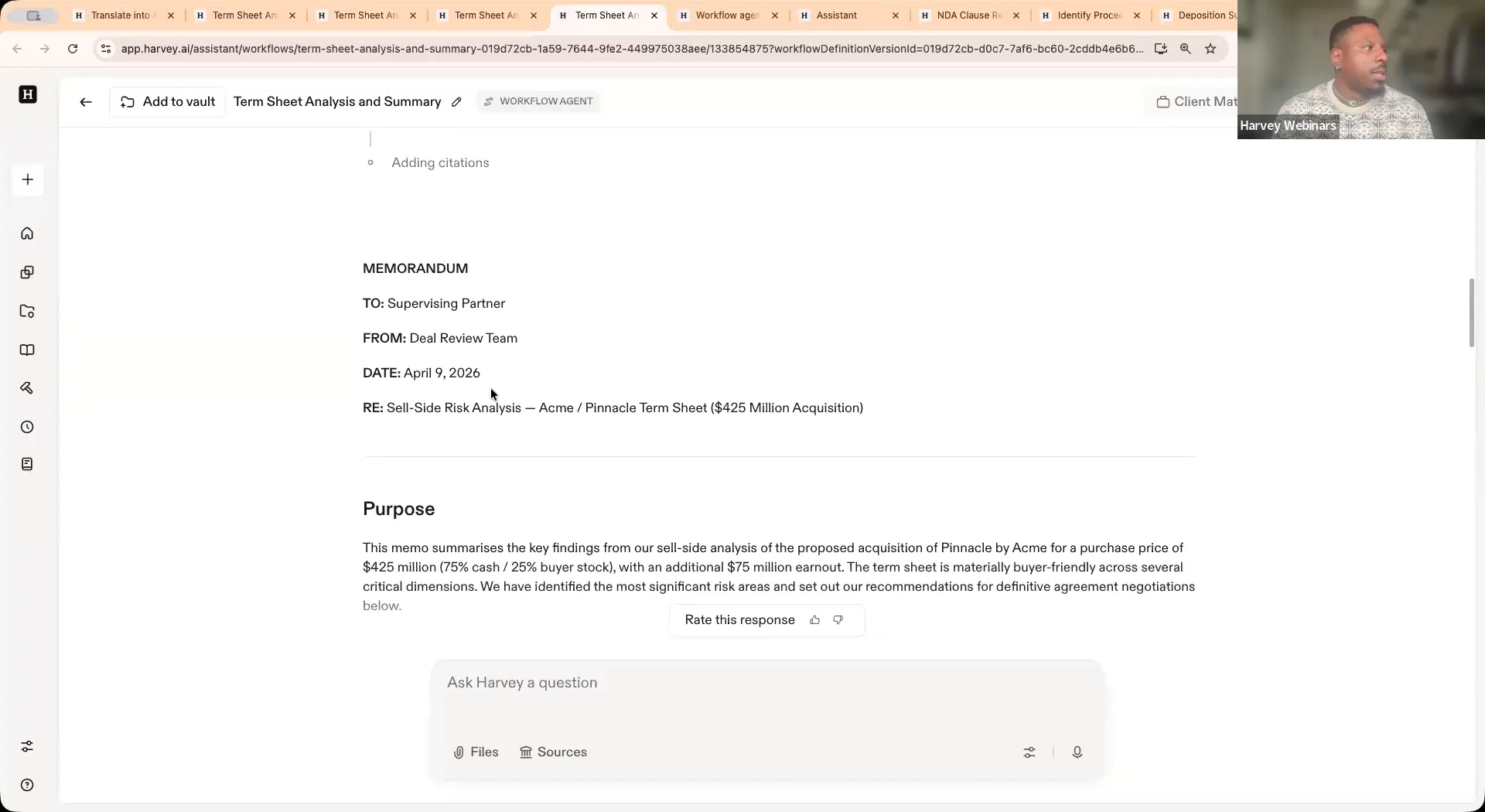Click Add to vault

click(167, 101)
